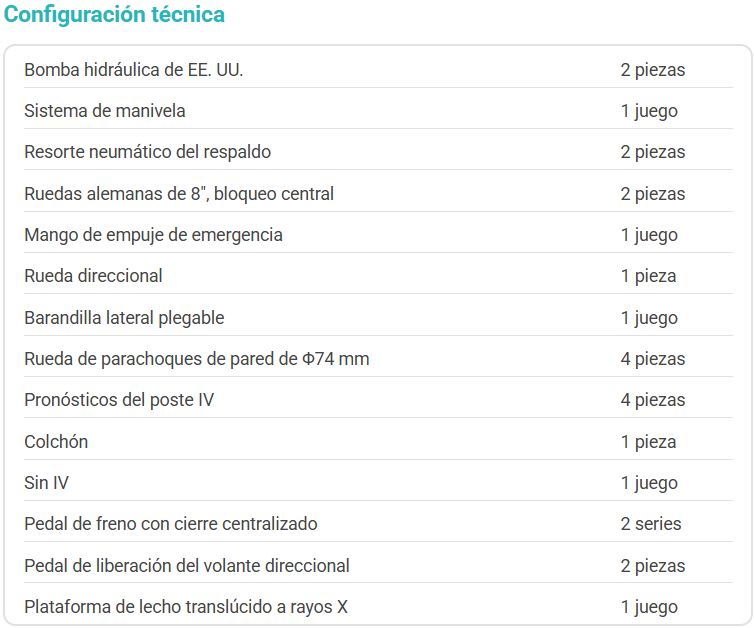Select 'Pedal de liberación del volante direccional'

click(187, 566)
